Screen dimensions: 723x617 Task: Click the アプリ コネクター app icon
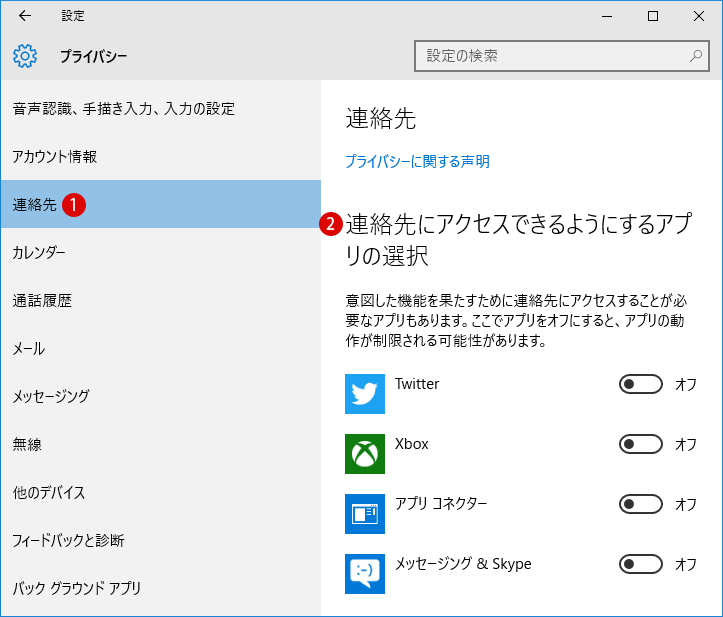tap(365, 514)
